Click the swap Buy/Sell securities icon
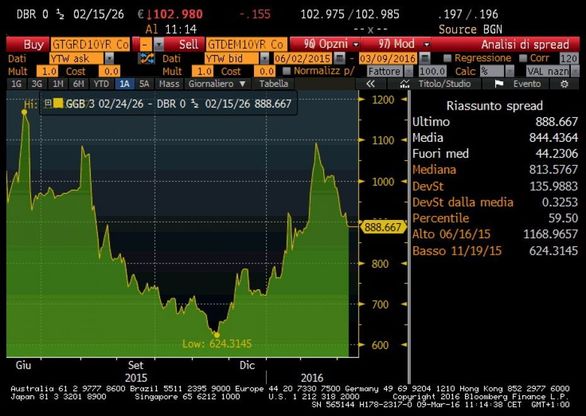This screenshot has width=586, height=416. [x=146, y=58]
